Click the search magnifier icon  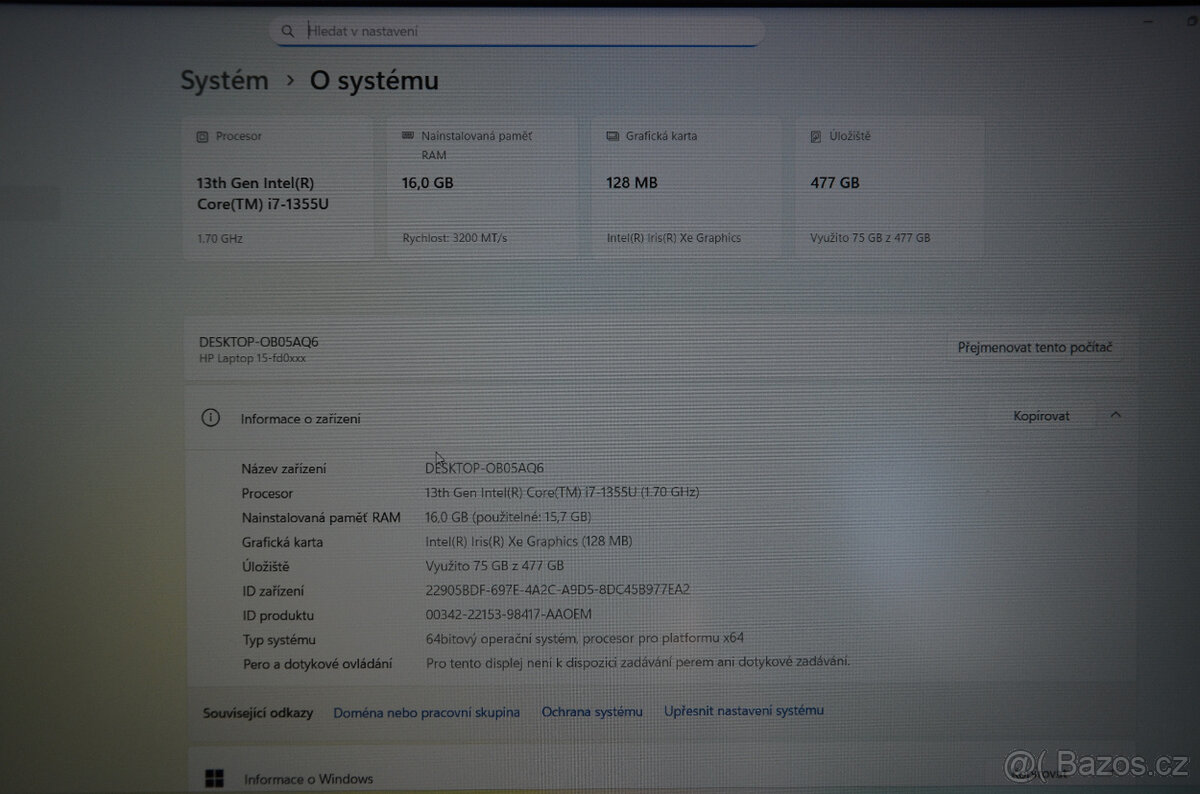pos(288,31)
